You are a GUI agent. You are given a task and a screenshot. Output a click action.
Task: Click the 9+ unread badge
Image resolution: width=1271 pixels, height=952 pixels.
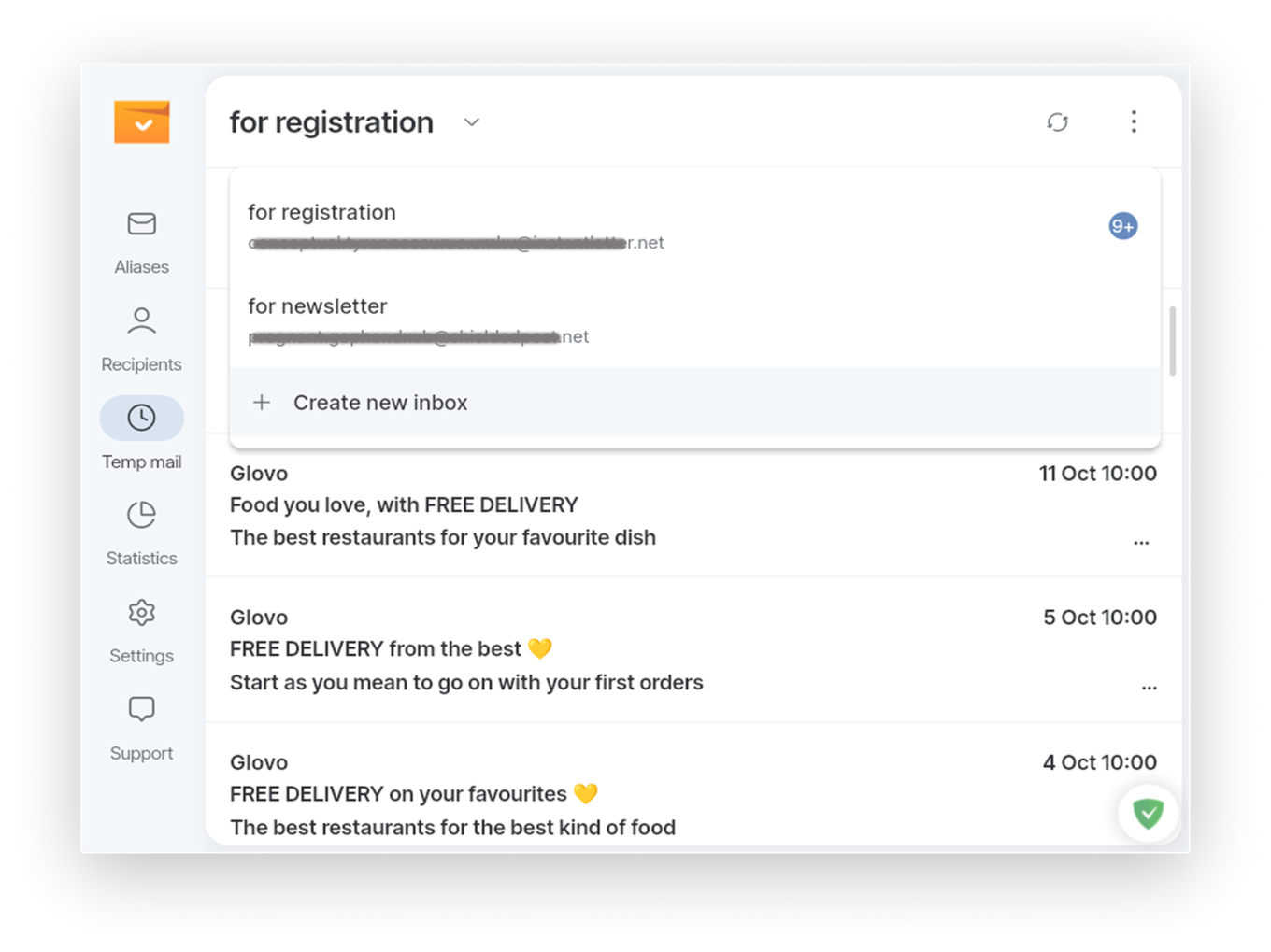click(1122, 226)
